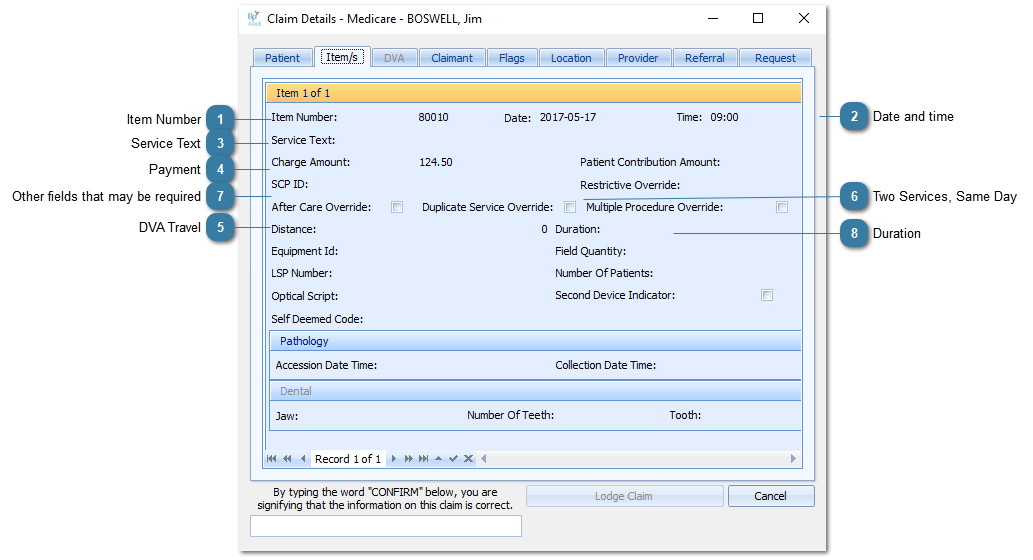Viewport: 1033px width, 560px height.
Task: Click the Number Of Teeth label
Action: click(511, 415)
